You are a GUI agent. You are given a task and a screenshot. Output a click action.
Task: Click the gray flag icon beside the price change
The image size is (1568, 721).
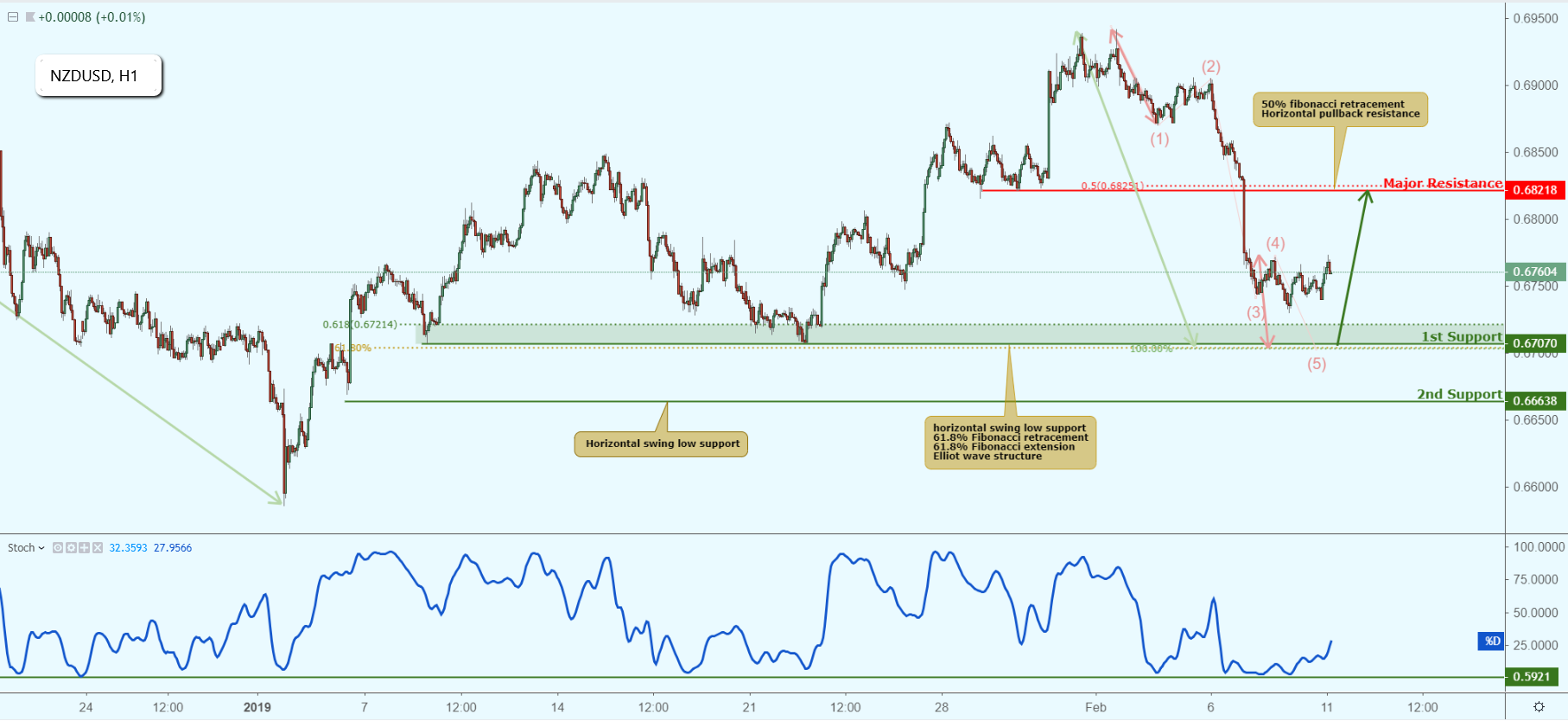coord(30,17)
